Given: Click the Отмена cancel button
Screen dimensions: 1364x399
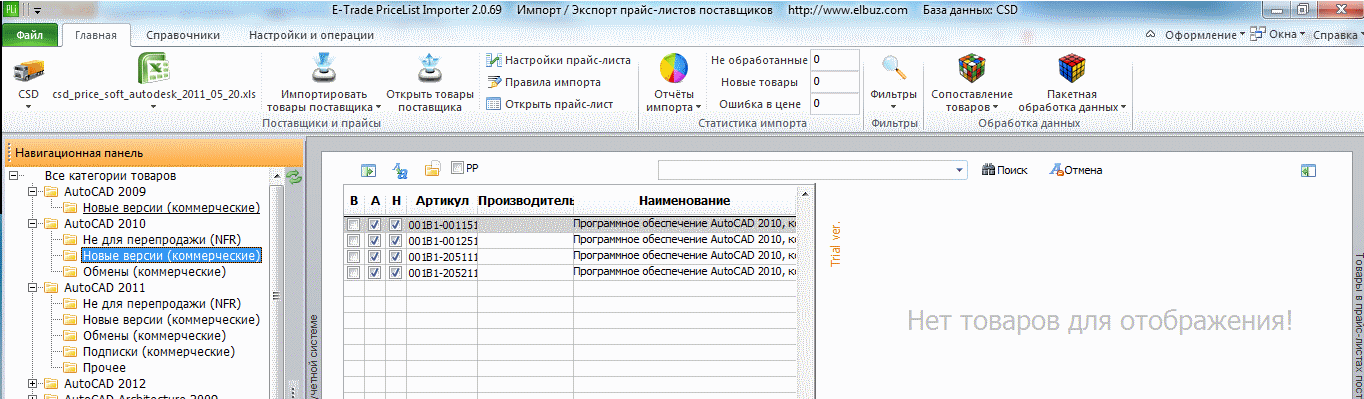Looking at the screenshot, I should point(1076,170).
